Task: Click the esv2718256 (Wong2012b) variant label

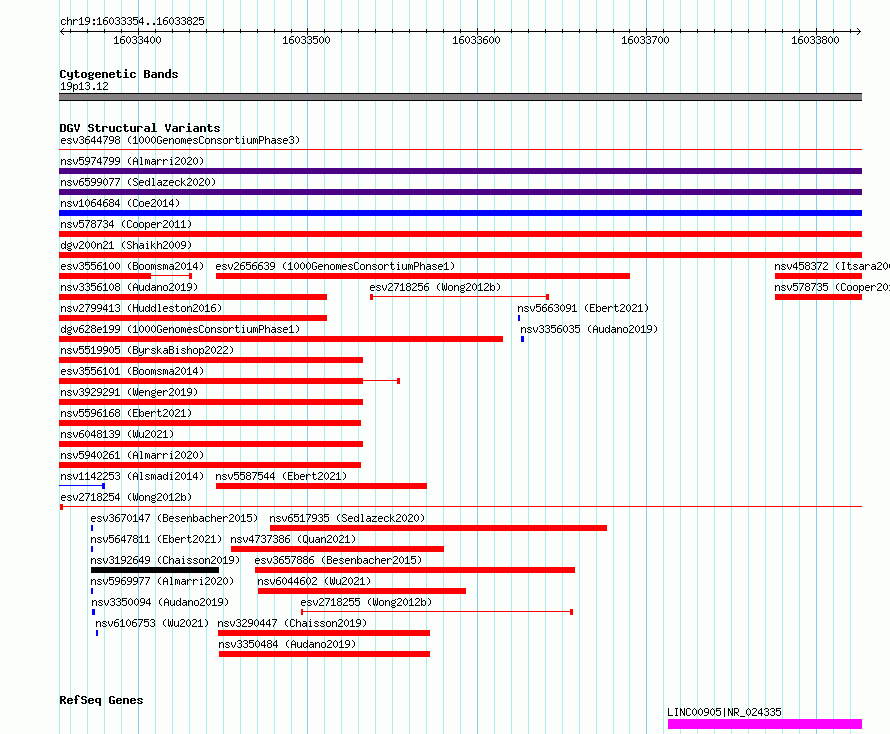Action: click(435, 287)
